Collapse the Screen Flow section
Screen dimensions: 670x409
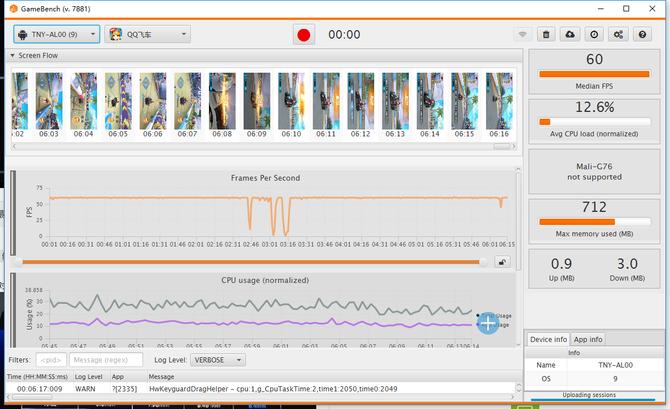coord(13,56)
